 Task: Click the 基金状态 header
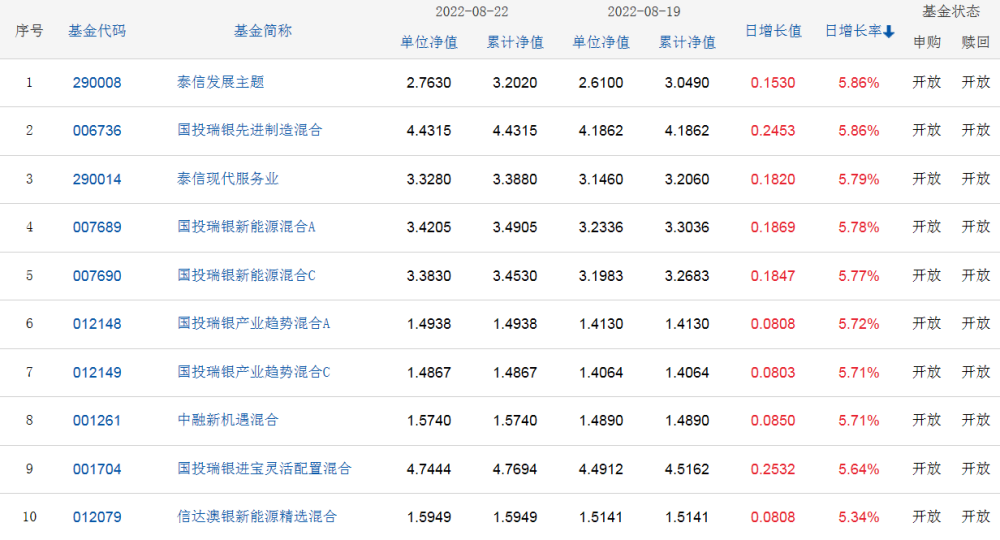point(951,11)
